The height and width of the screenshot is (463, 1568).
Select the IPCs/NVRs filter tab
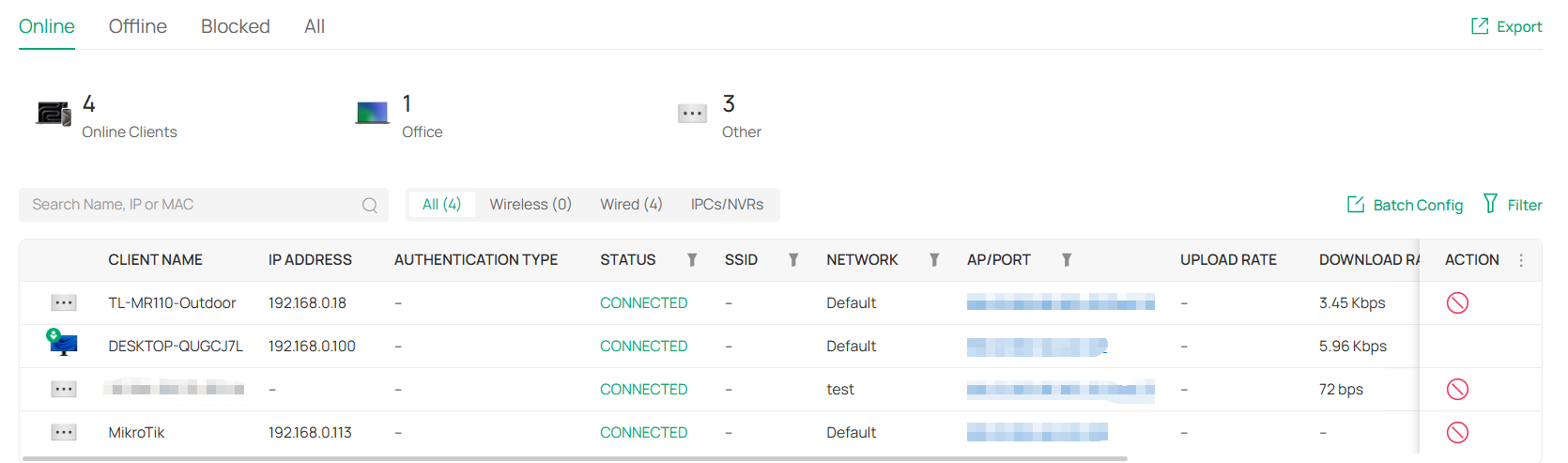pyautogui.click(x=727, y=205)
